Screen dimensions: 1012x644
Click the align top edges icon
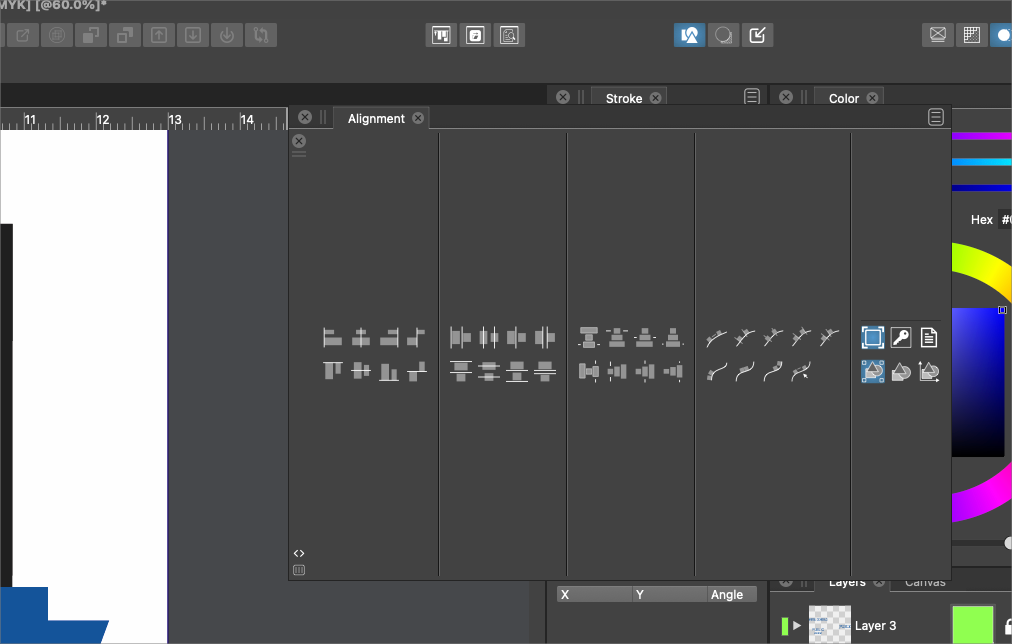(x=333, y=371)
